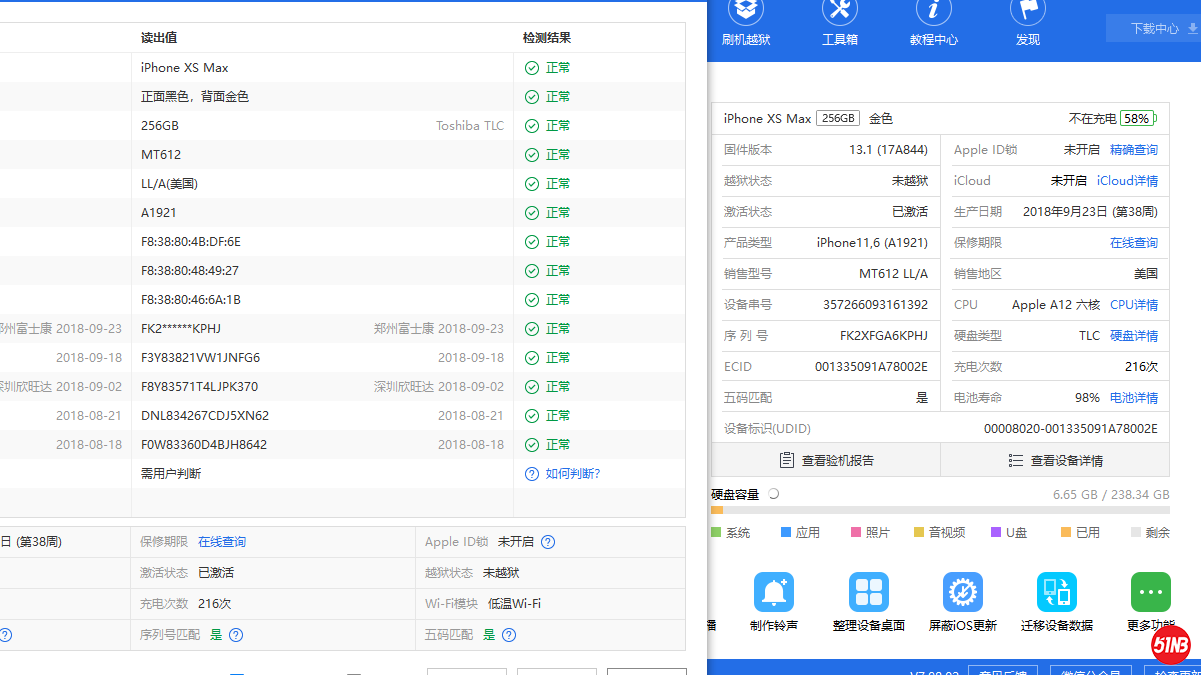
Task: Open 下载中心 download center
Action: click(x=1154, y=29)
